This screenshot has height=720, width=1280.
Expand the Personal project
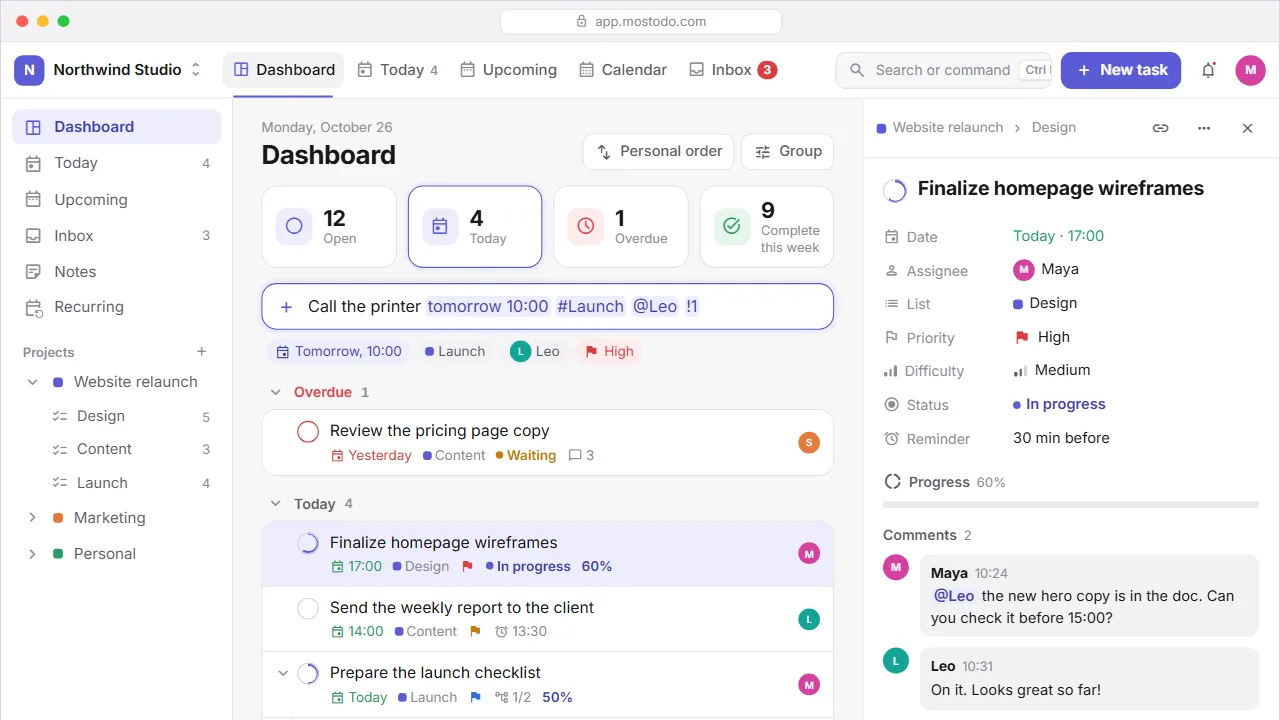point(32,554)
